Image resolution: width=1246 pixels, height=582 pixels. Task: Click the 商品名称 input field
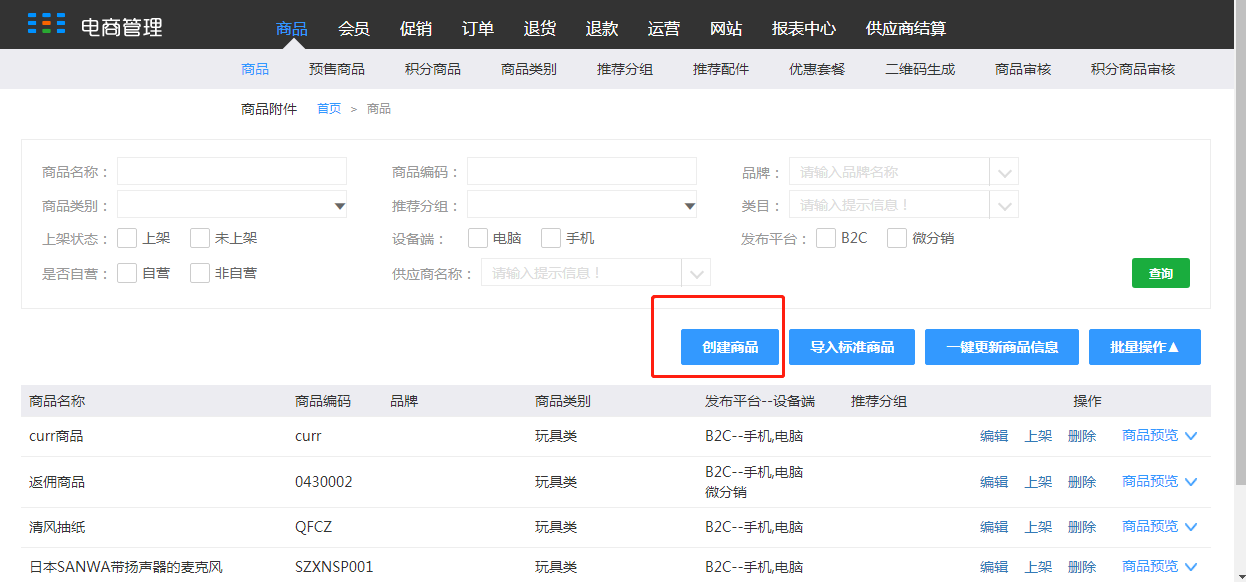point(232,171)
